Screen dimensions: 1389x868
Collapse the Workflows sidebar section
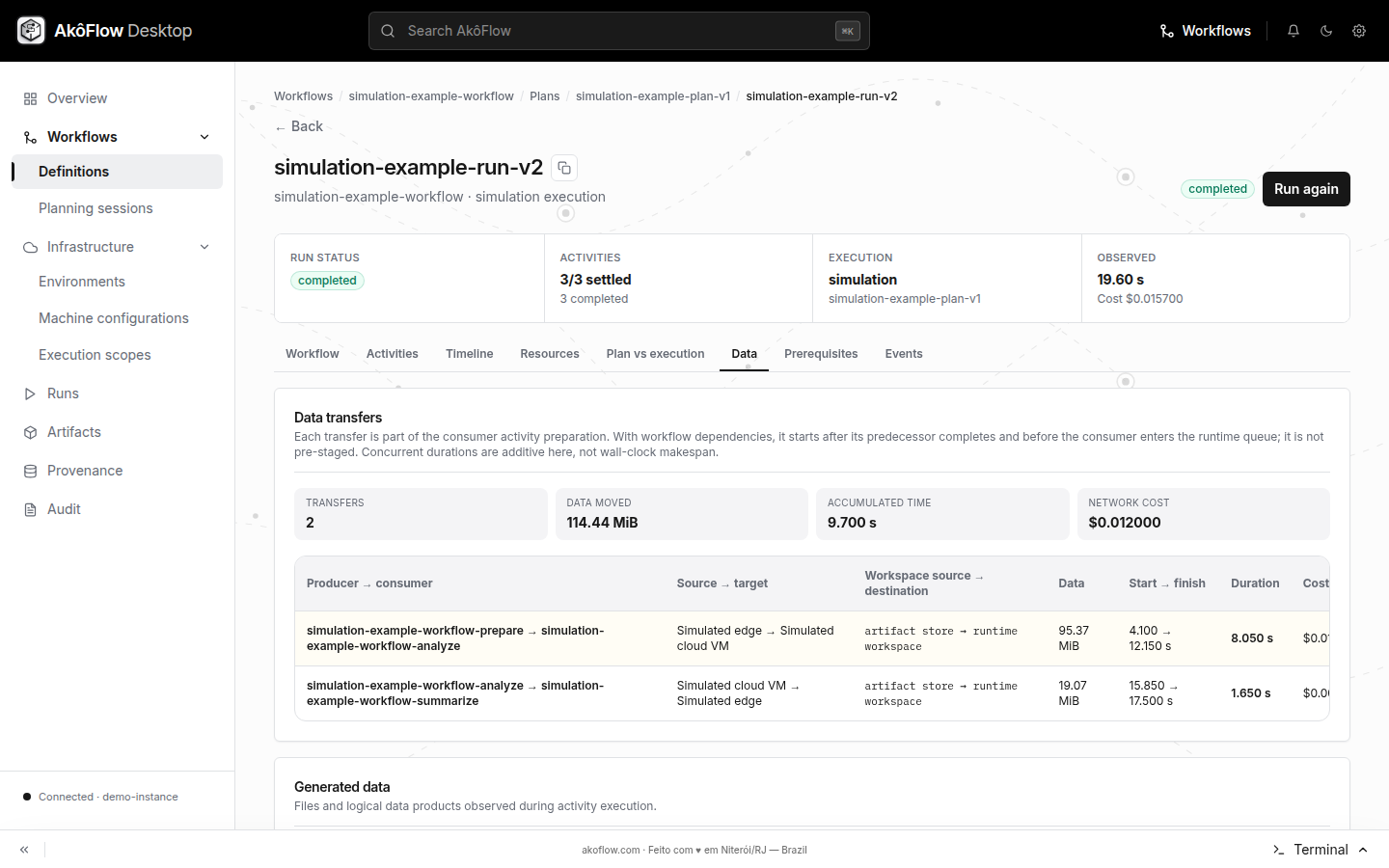[x=204, y=137]
